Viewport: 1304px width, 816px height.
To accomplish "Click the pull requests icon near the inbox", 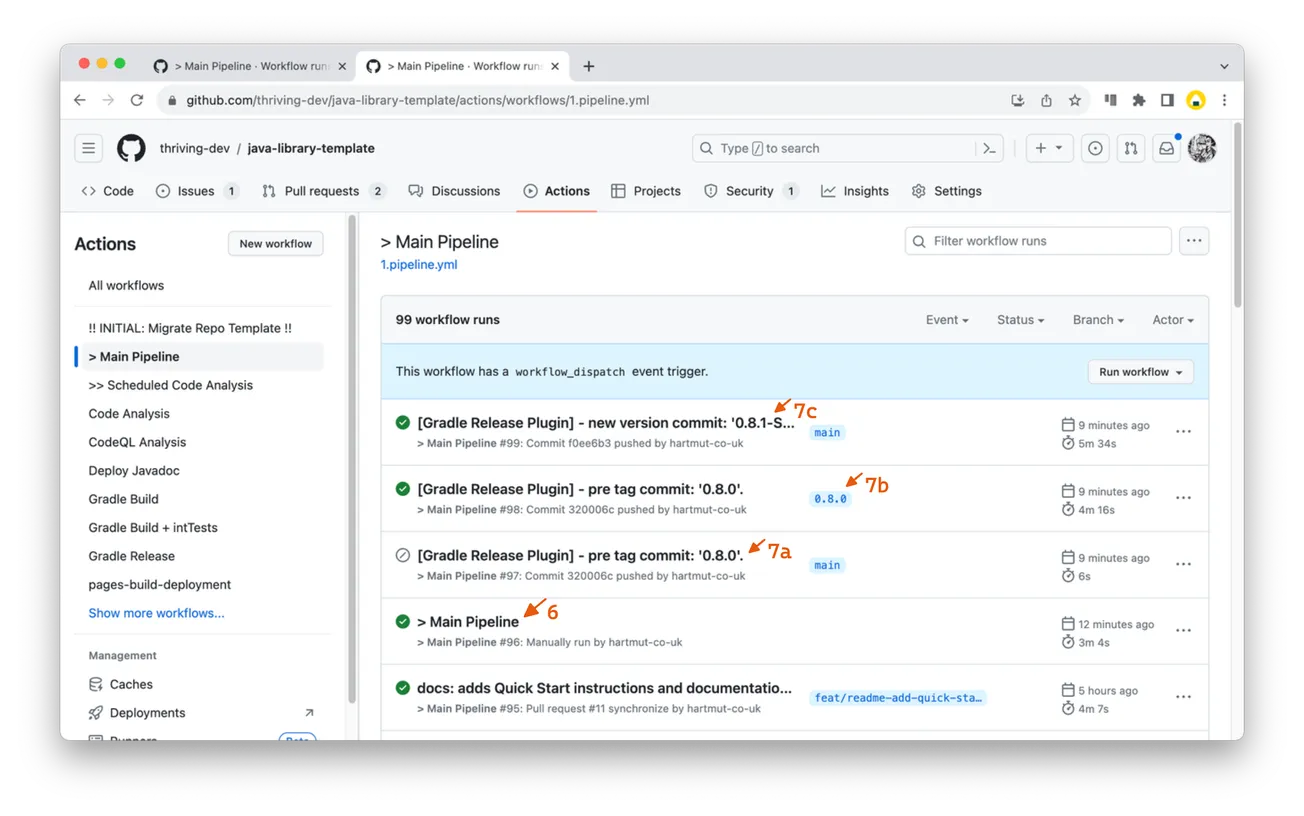I will [1131, 147].
